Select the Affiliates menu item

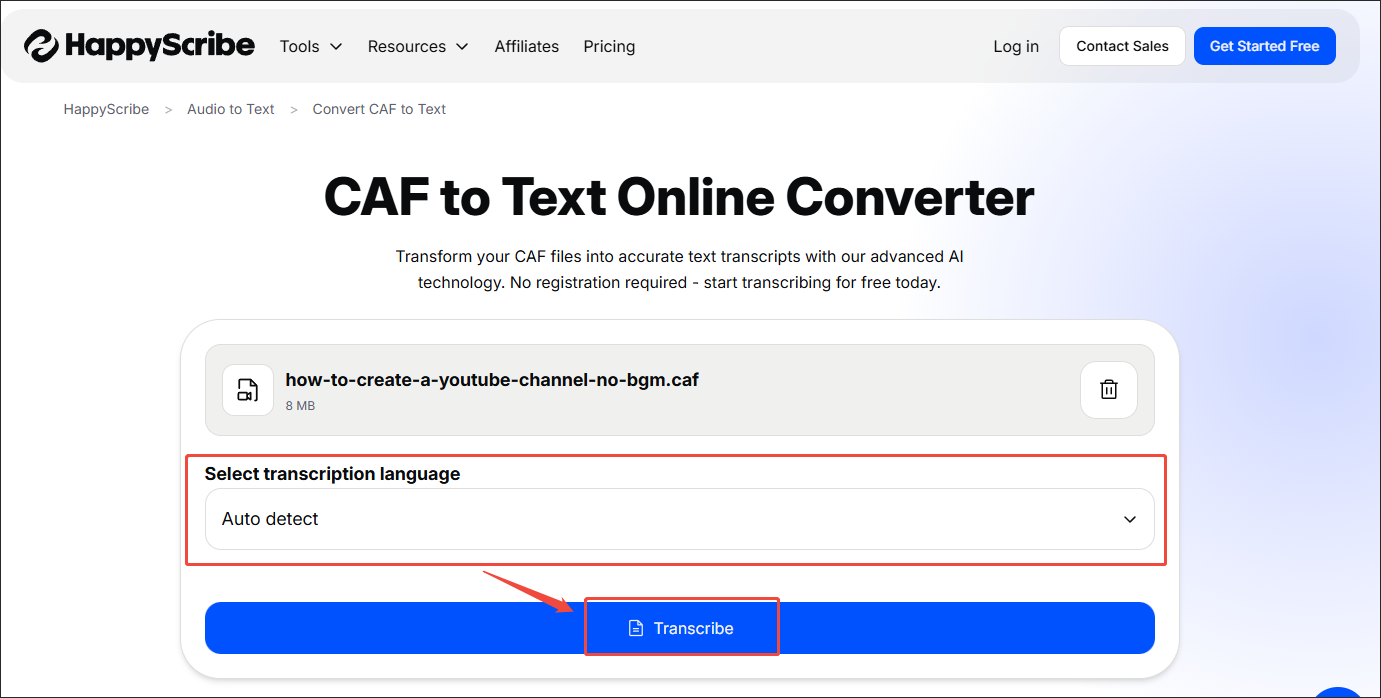pyautogui.click(x=526, y=46)
